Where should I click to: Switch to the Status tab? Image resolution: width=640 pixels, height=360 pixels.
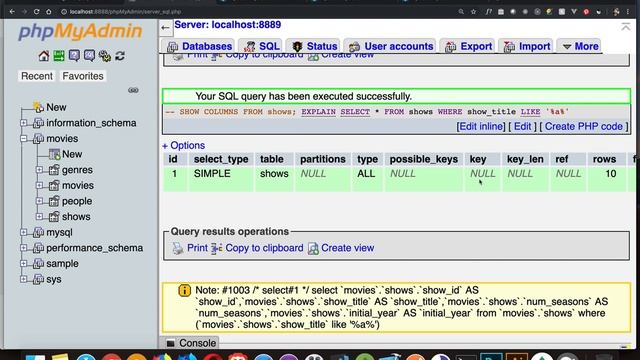pos(314,46)
